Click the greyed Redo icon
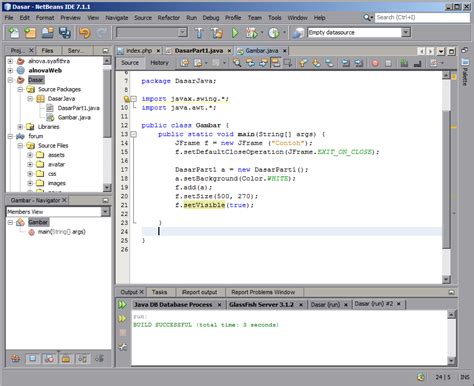The width and height of the screenshot is (474, 386). (x=101, y=32)
